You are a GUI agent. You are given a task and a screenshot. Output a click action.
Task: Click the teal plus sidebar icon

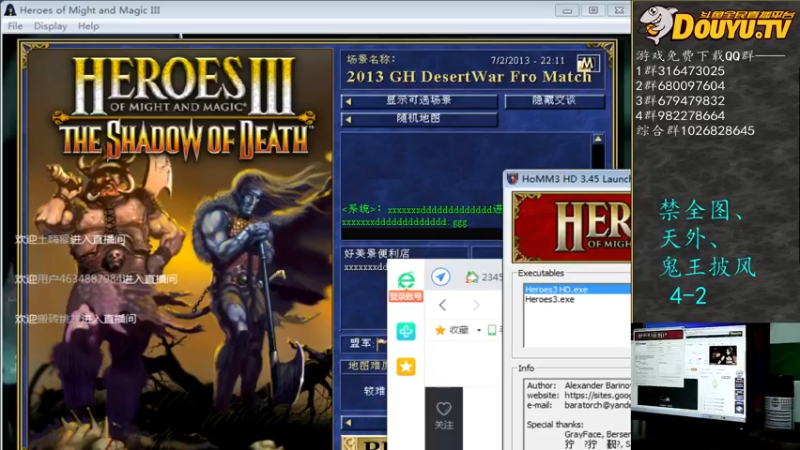coord(406,332)
